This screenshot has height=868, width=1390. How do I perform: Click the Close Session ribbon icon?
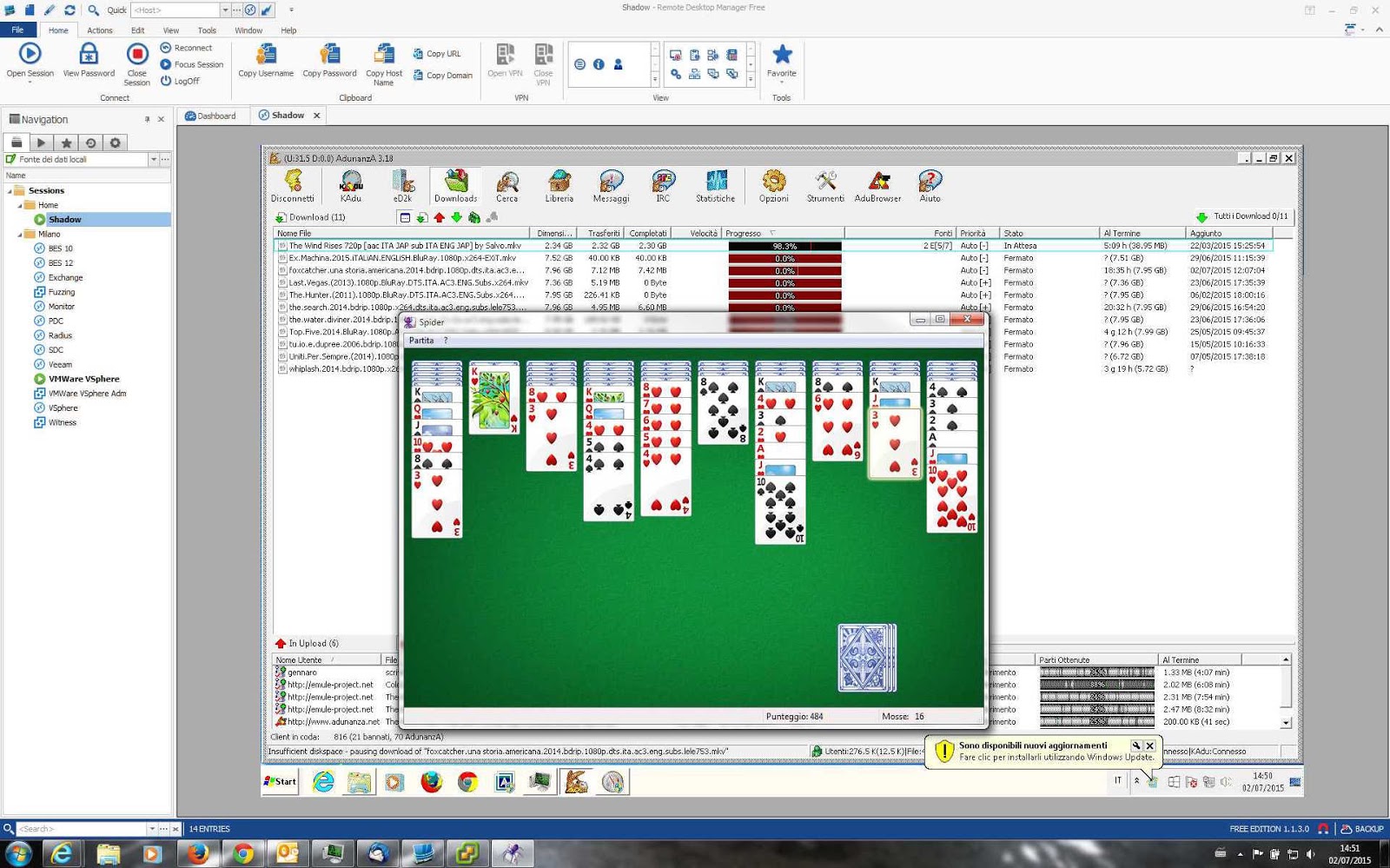[x=136, y=55]
